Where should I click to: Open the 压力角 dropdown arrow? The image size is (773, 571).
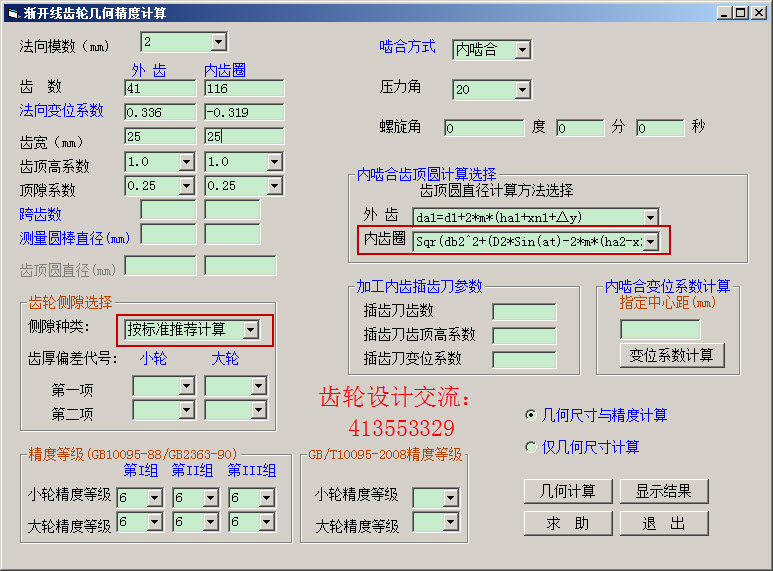(523, 90)
